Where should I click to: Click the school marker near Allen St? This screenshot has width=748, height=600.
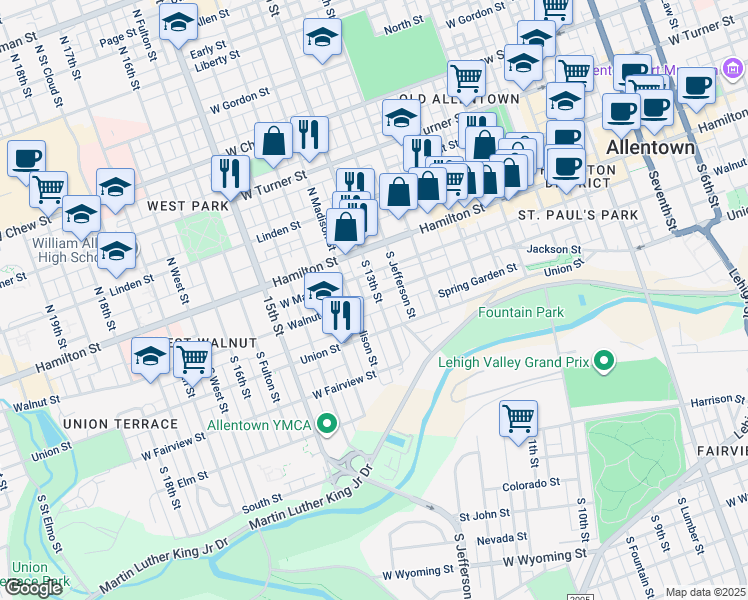click(x=179, y=23)
